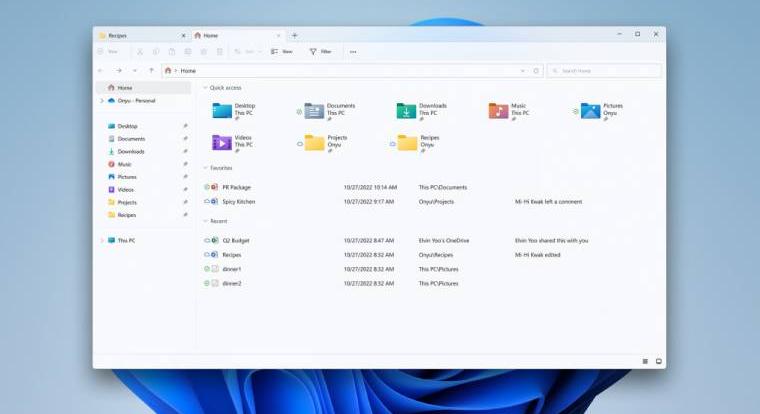
Task: Unpin Videos using its sidebar pin icon
Action: (x=185, y=190)
